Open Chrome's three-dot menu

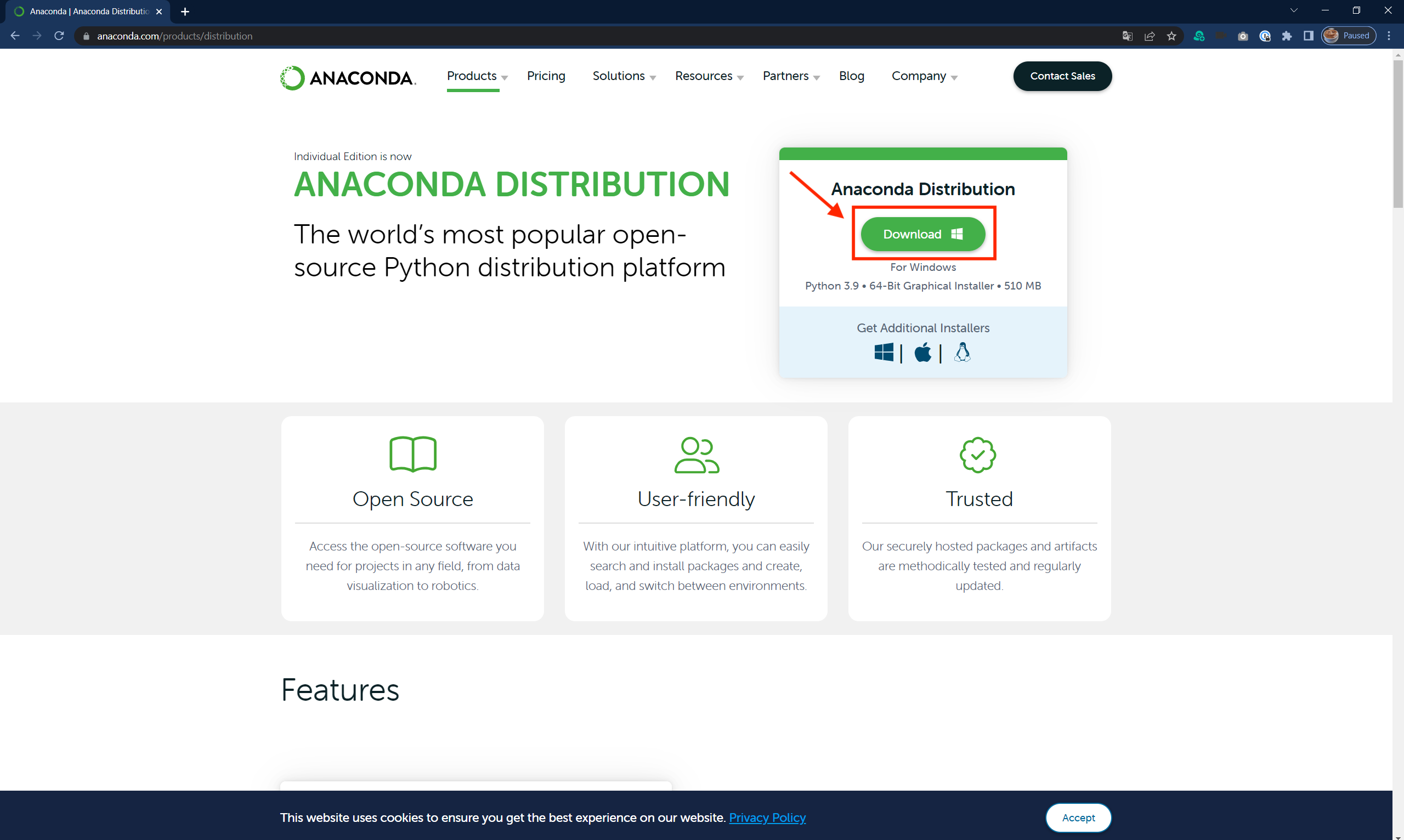pos(1389,36)
